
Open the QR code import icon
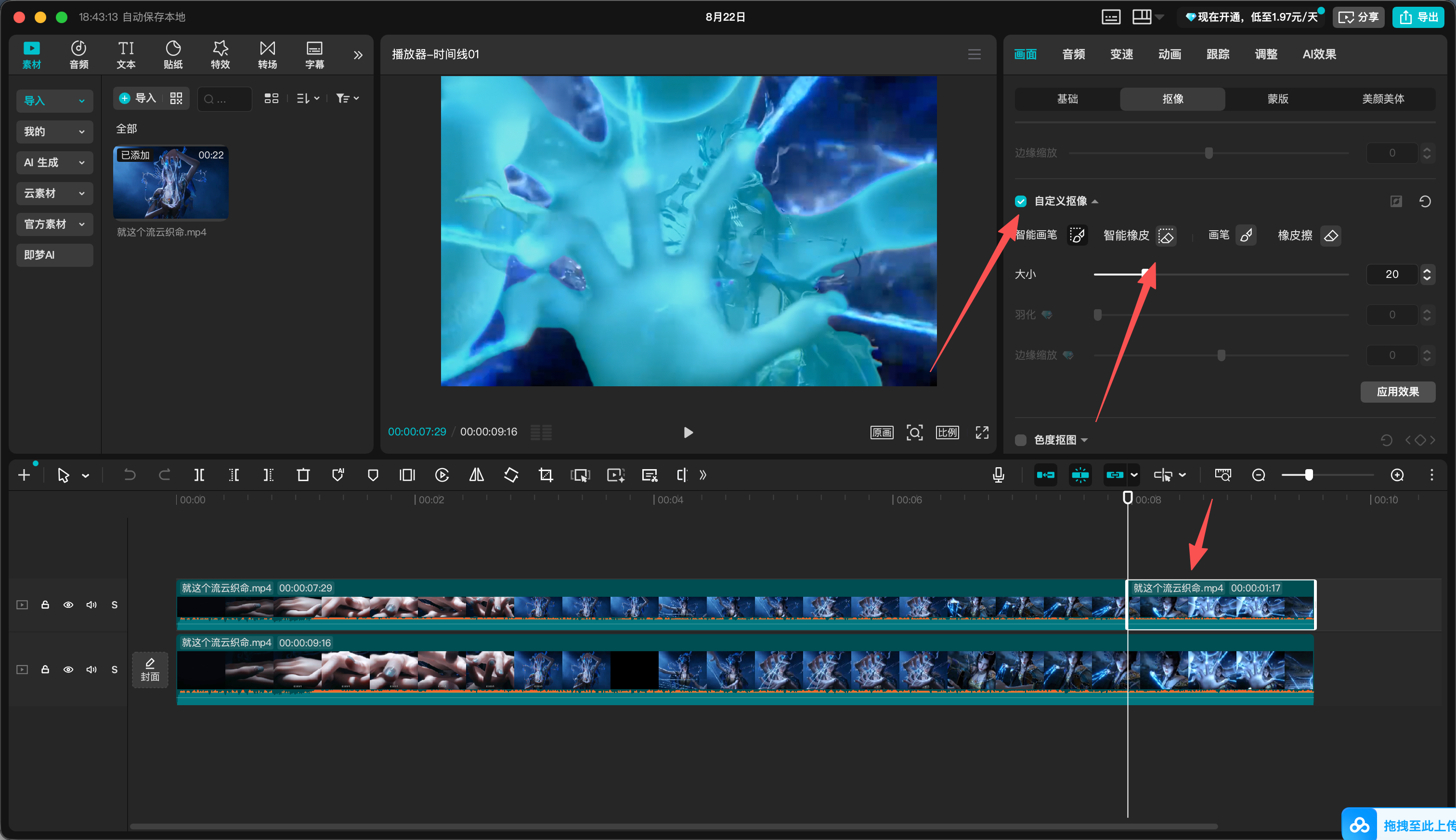(176, 98)
